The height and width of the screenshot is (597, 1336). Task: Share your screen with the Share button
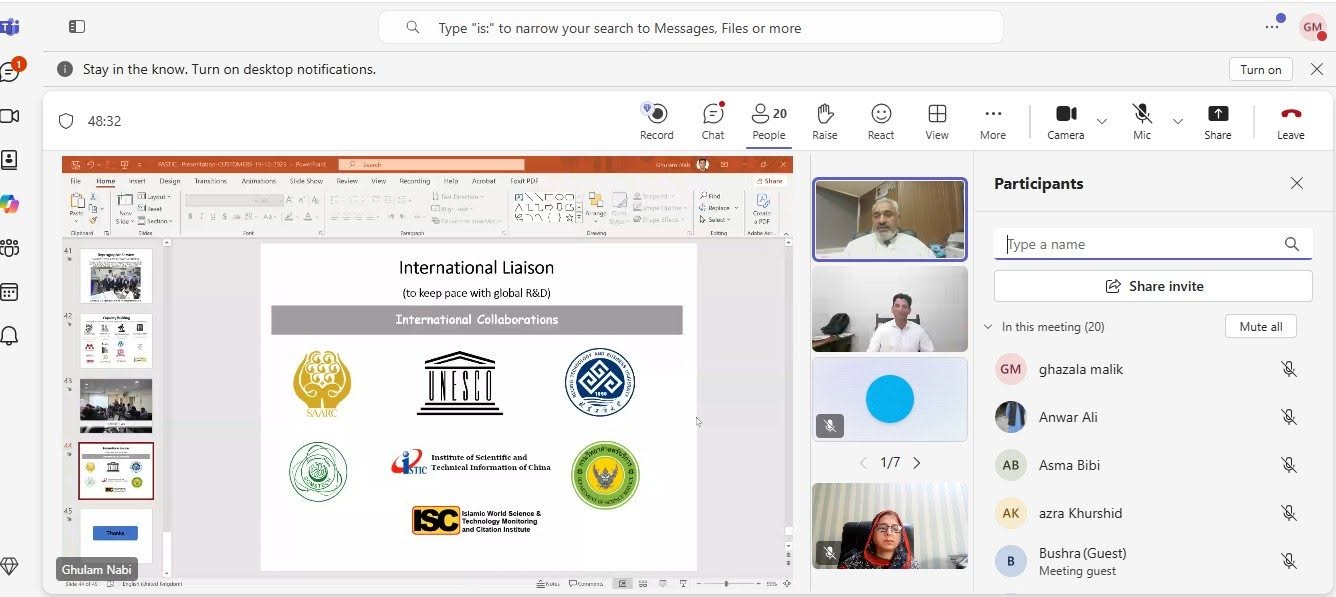coord(1218,121)
